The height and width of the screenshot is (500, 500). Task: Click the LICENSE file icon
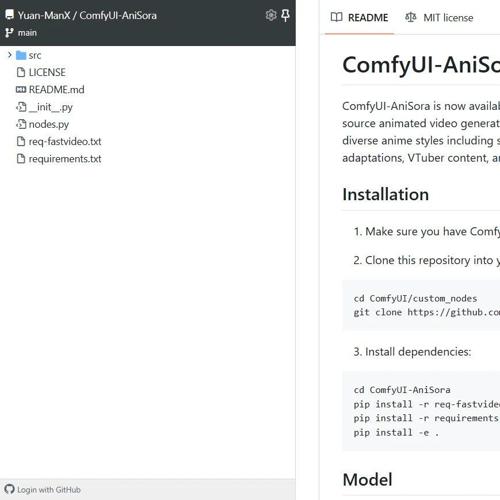pos(21,72)
